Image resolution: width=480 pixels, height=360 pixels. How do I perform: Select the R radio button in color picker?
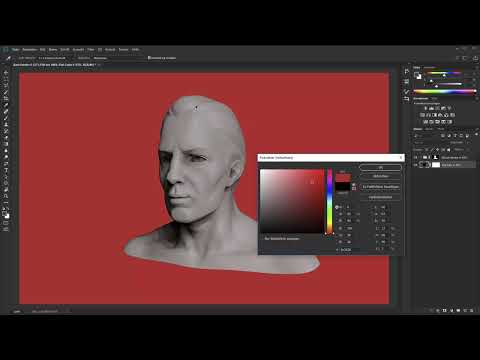click(x=336, y=228)
